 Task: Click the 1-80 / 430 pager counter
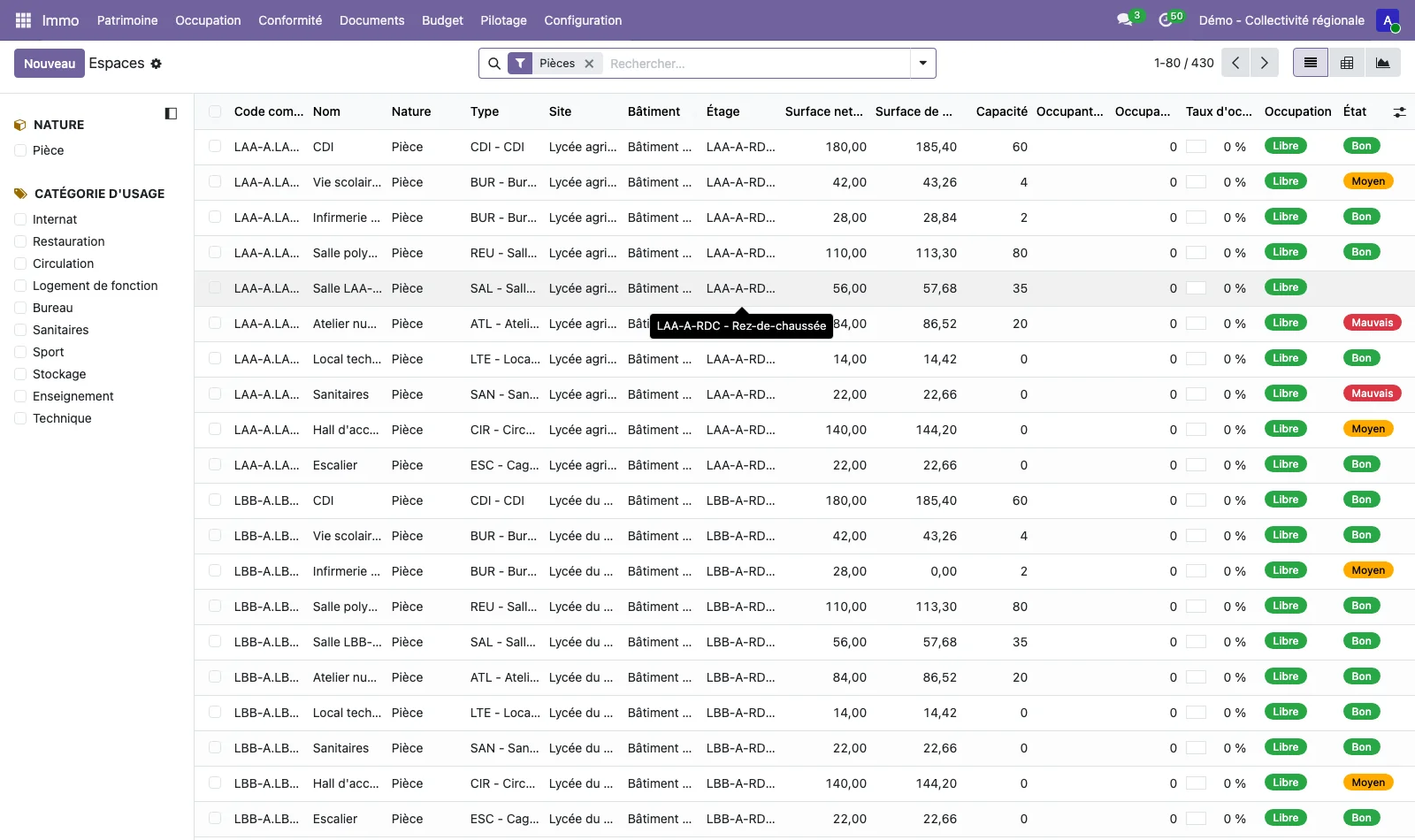[x=1183, y=64]
